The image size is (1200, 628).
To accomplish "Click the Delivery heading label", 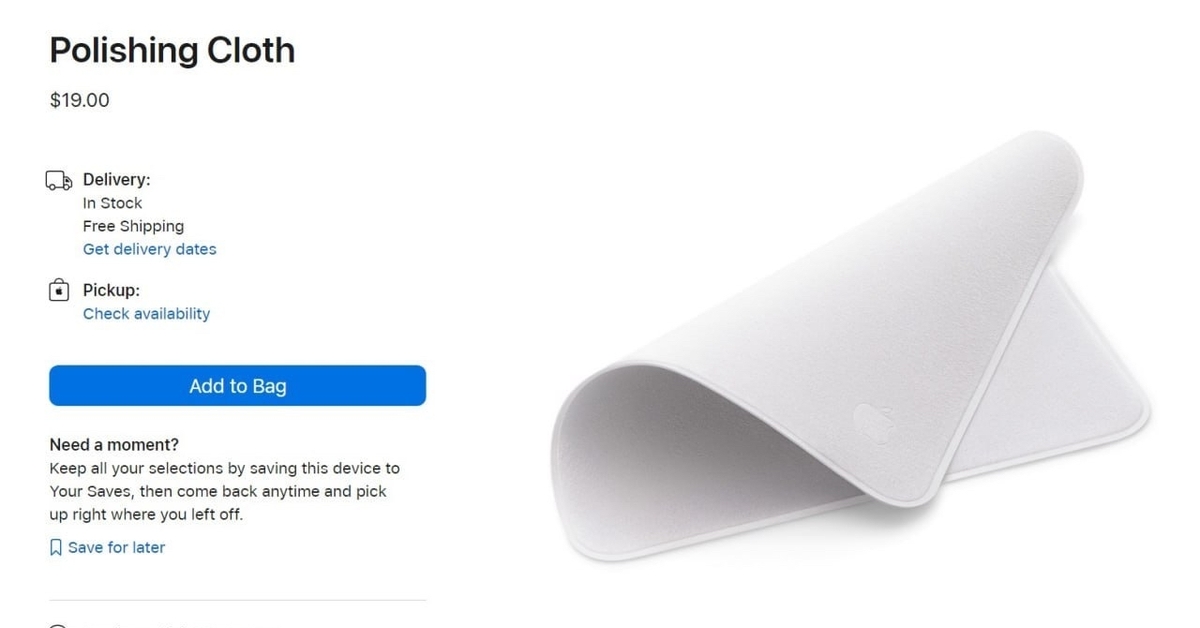I will 116,180.
